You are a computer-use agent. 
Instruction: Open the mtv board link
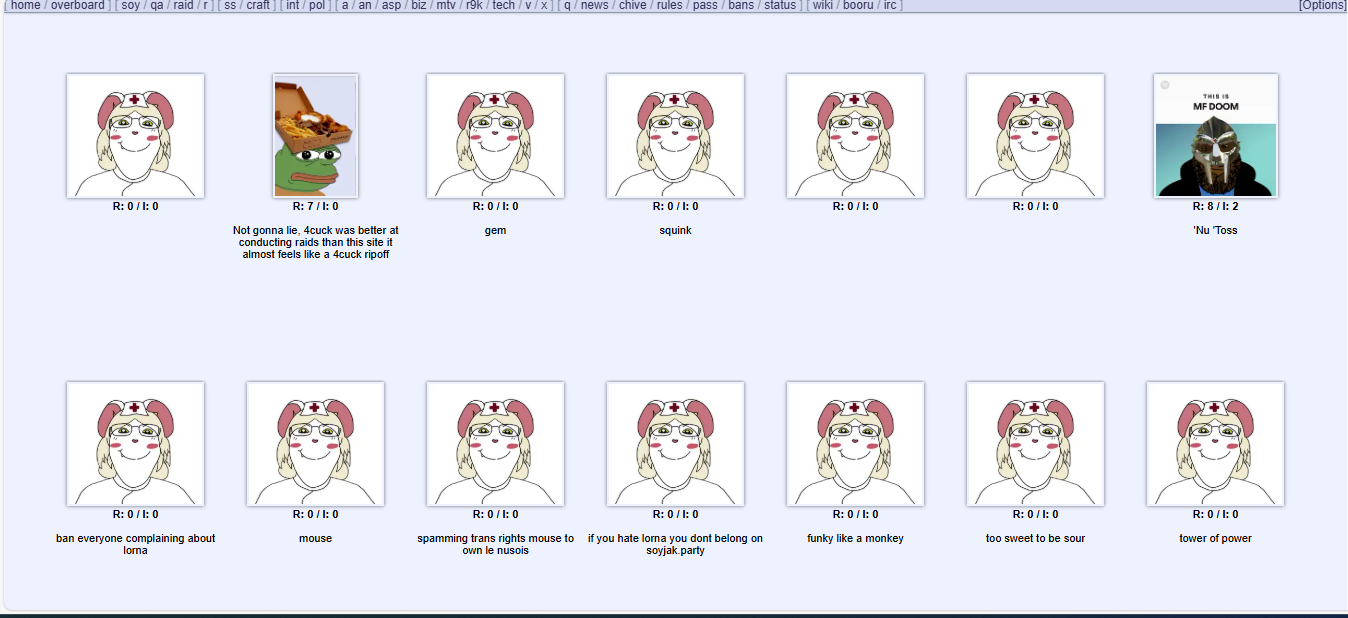pos(446,5)
